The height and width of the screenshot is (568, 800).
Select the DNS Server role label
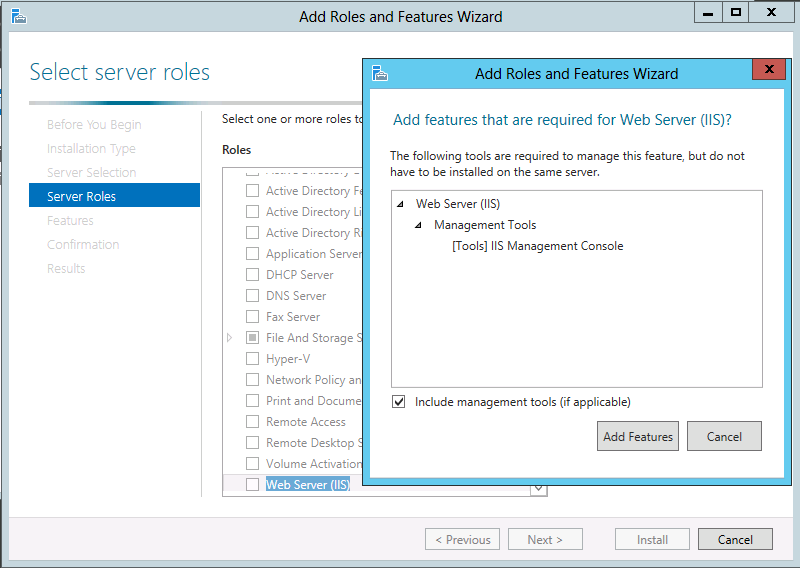pyautogui.click(x=296, y=295)
